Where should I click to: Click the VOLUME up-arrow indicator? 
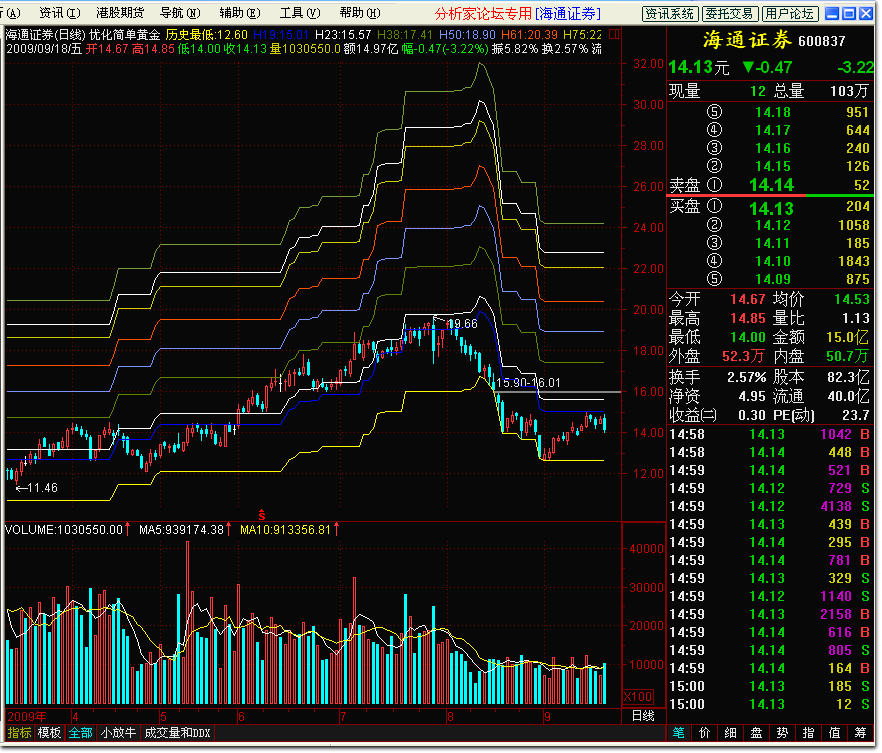(x=128, y=530)
